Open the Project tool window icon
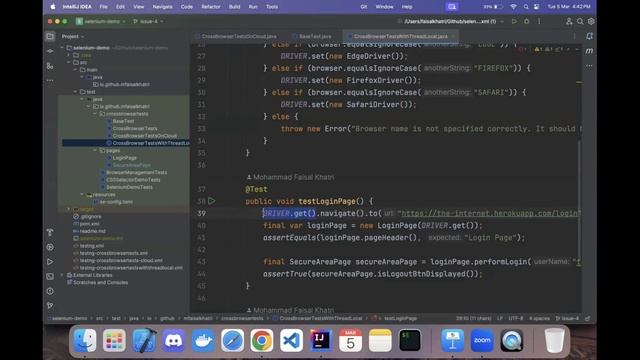Screen dimensions: 640x360 coord(50,36)
